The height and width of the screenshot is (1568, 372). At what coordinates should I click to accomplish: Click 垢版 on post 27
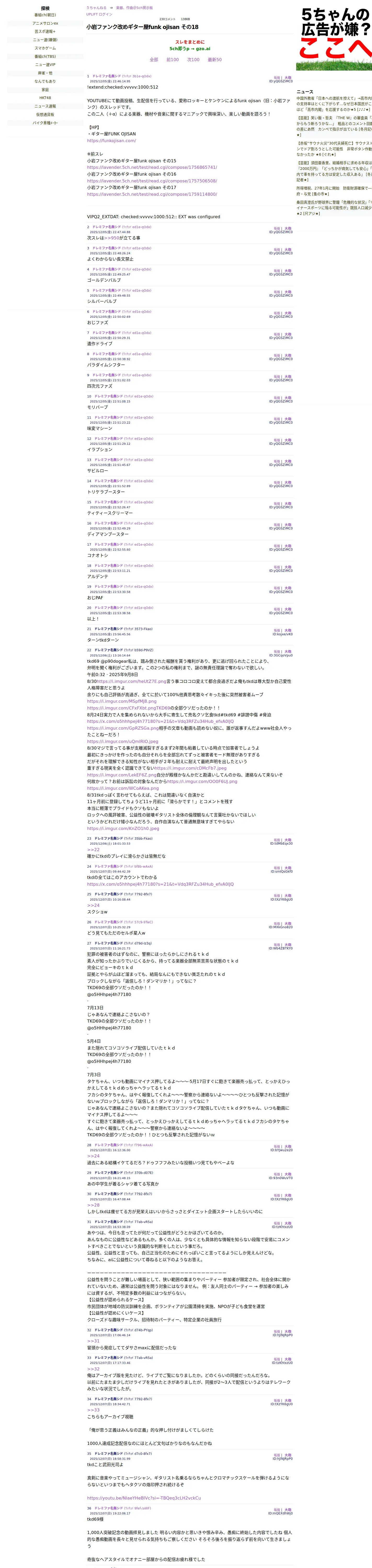click(x=277, y=945)
